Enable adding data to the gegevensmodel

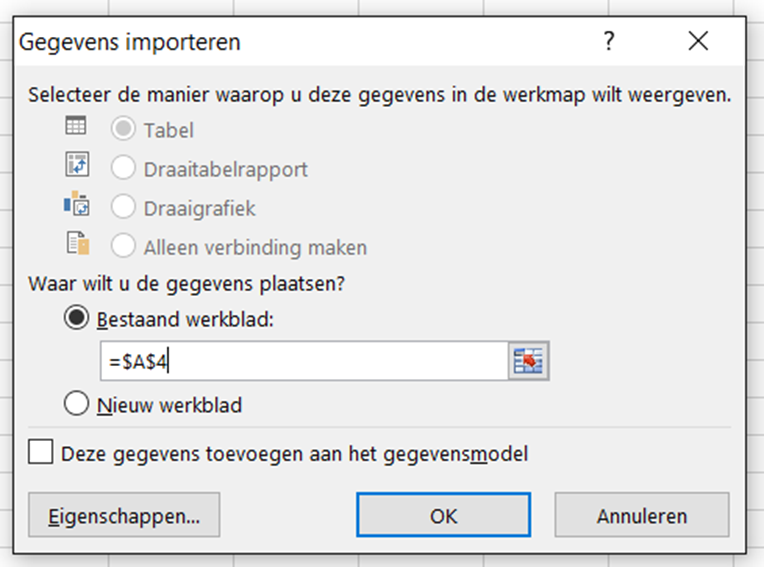coord(40,452)
